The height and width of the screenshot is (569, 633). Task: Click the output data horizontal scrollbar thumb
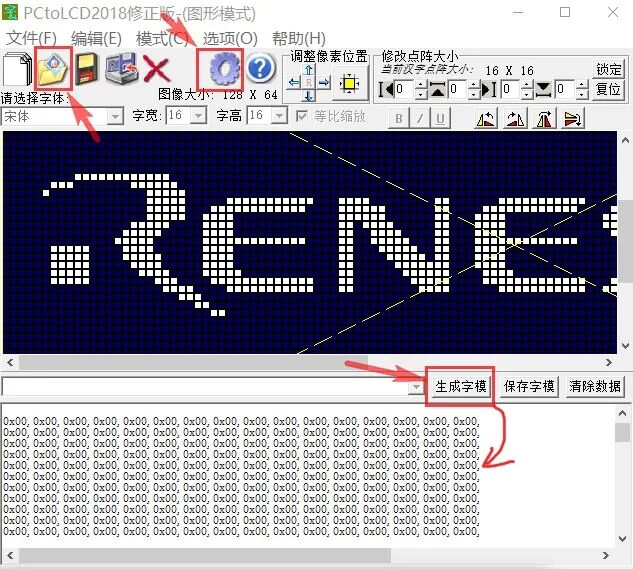point(205,556)
